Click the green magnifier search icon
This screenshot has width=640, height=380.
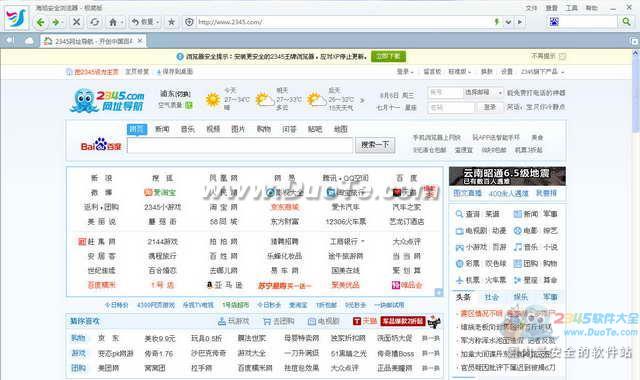[x=627, y=22]
